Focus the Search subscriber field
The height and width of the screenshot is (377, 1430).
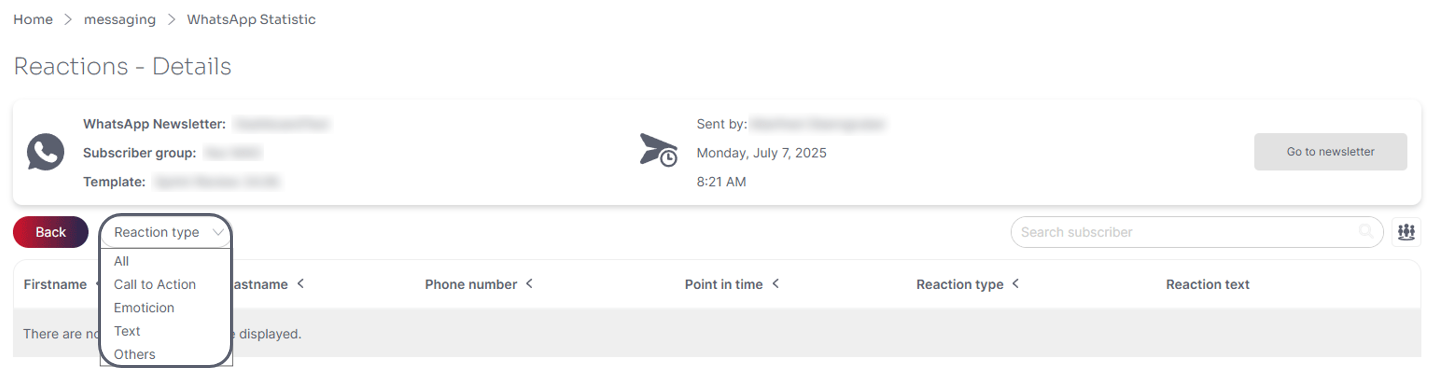pos(1197,232)
